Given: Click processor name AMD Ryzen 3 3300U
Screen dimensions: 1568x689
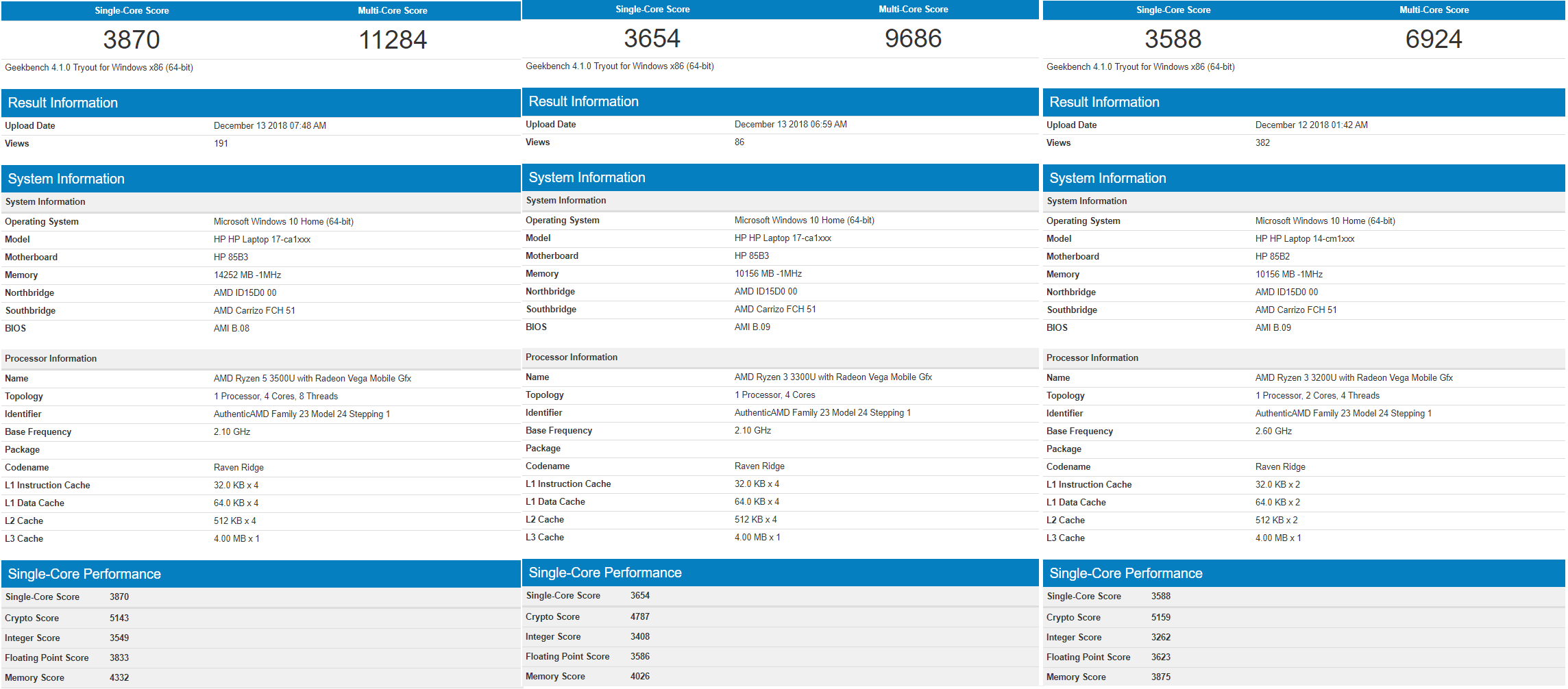Looking at the screenshot, I should (833, 377).
